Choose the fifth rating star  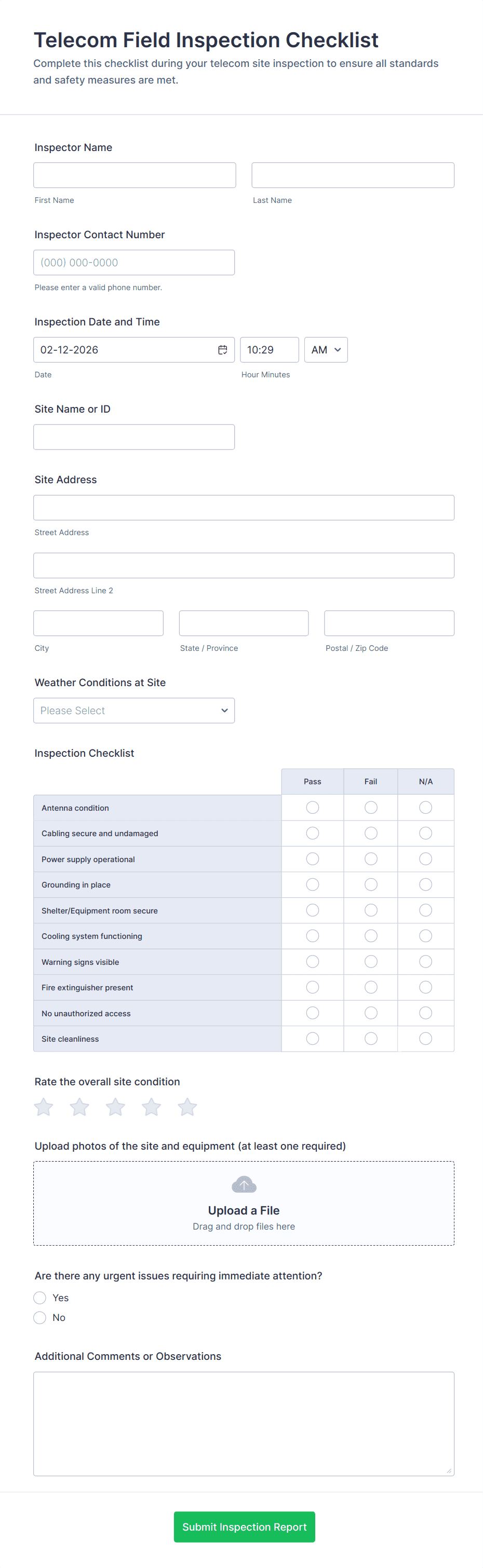(x=187, y=1107)
